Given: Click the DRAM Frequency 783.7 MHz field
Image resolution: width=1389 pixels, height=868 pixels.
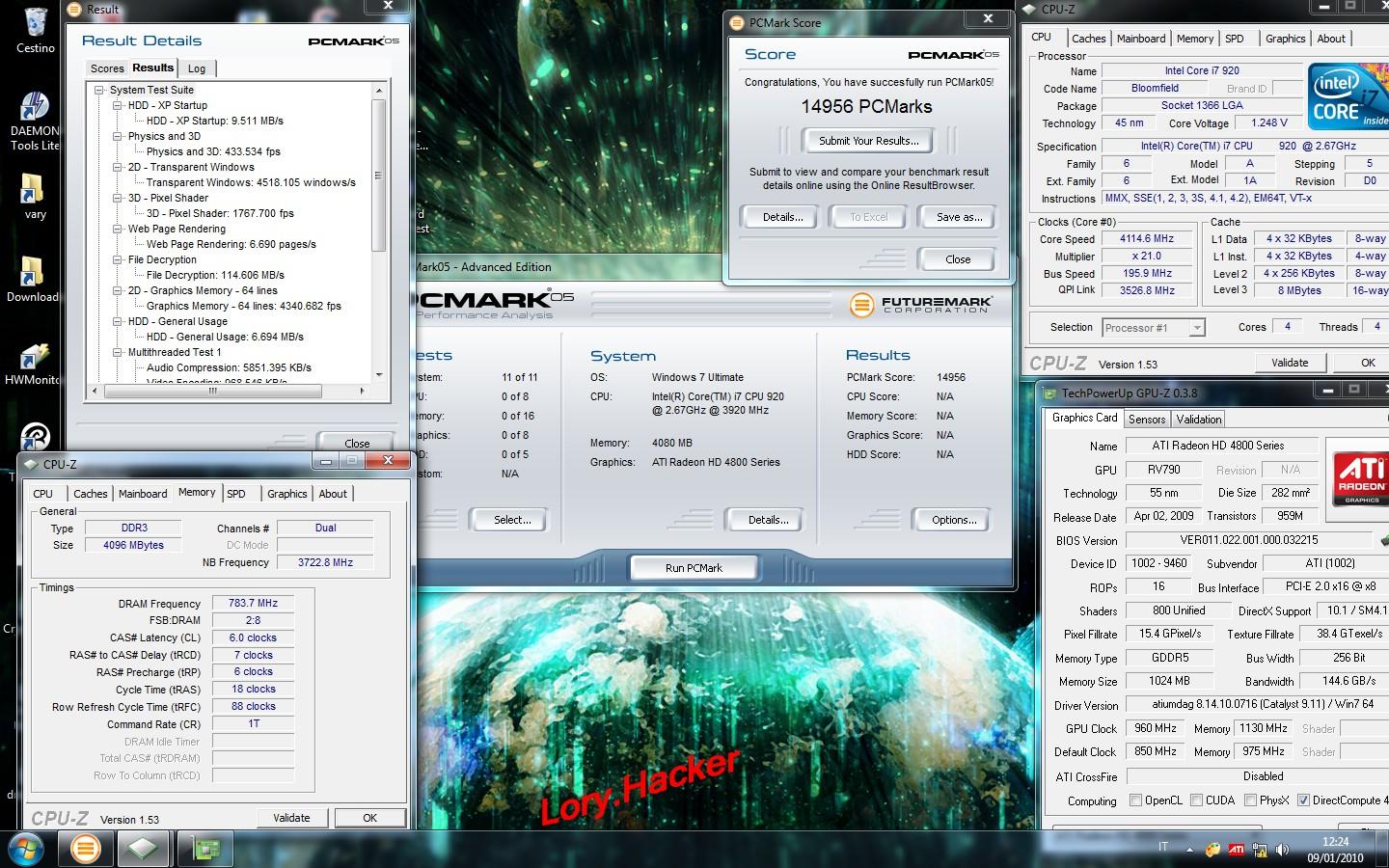Looking at the screenshot, I should click(x=253, y=603).
